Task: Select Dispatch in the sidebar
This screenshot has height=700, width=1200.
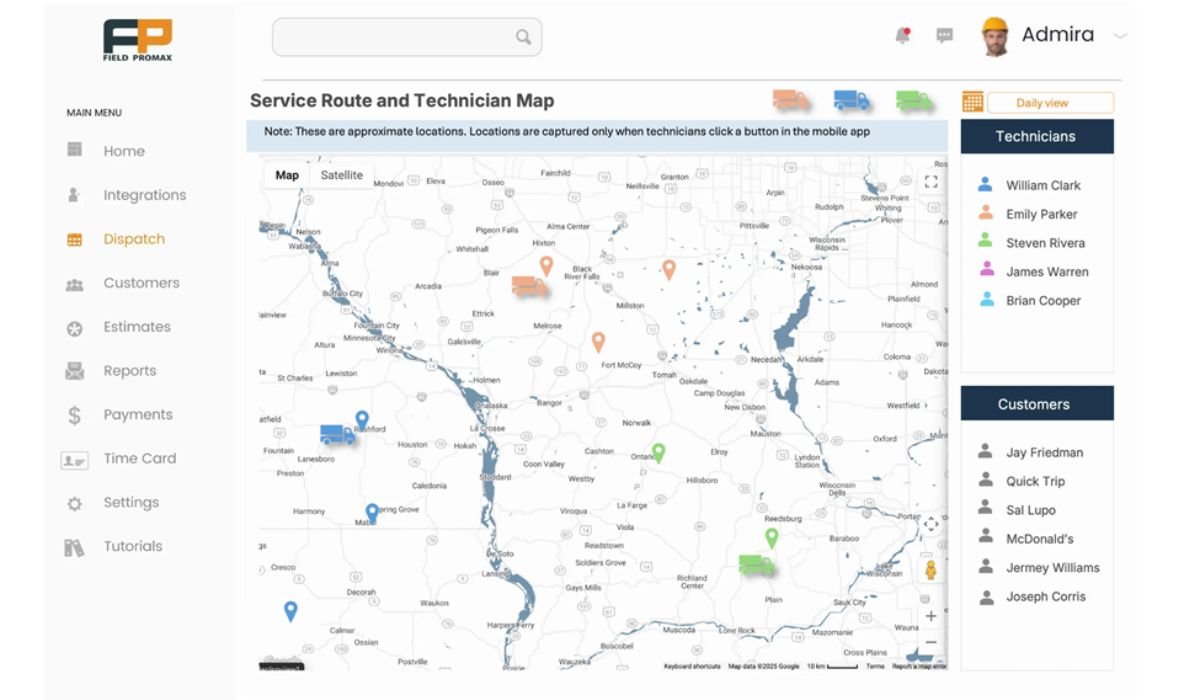Action: [133, 238]
